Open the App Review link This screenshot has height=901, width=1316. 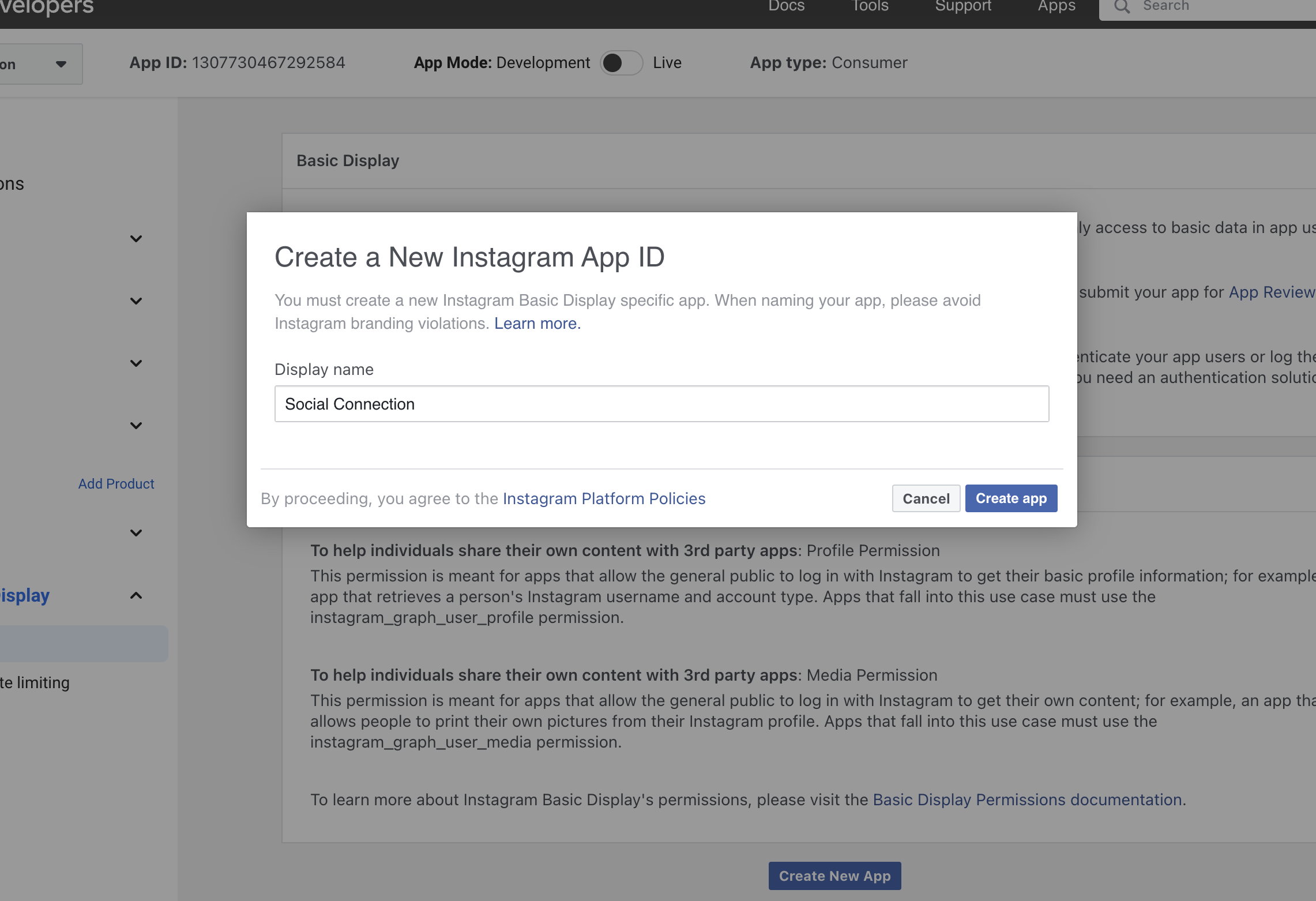[1272, 292]
